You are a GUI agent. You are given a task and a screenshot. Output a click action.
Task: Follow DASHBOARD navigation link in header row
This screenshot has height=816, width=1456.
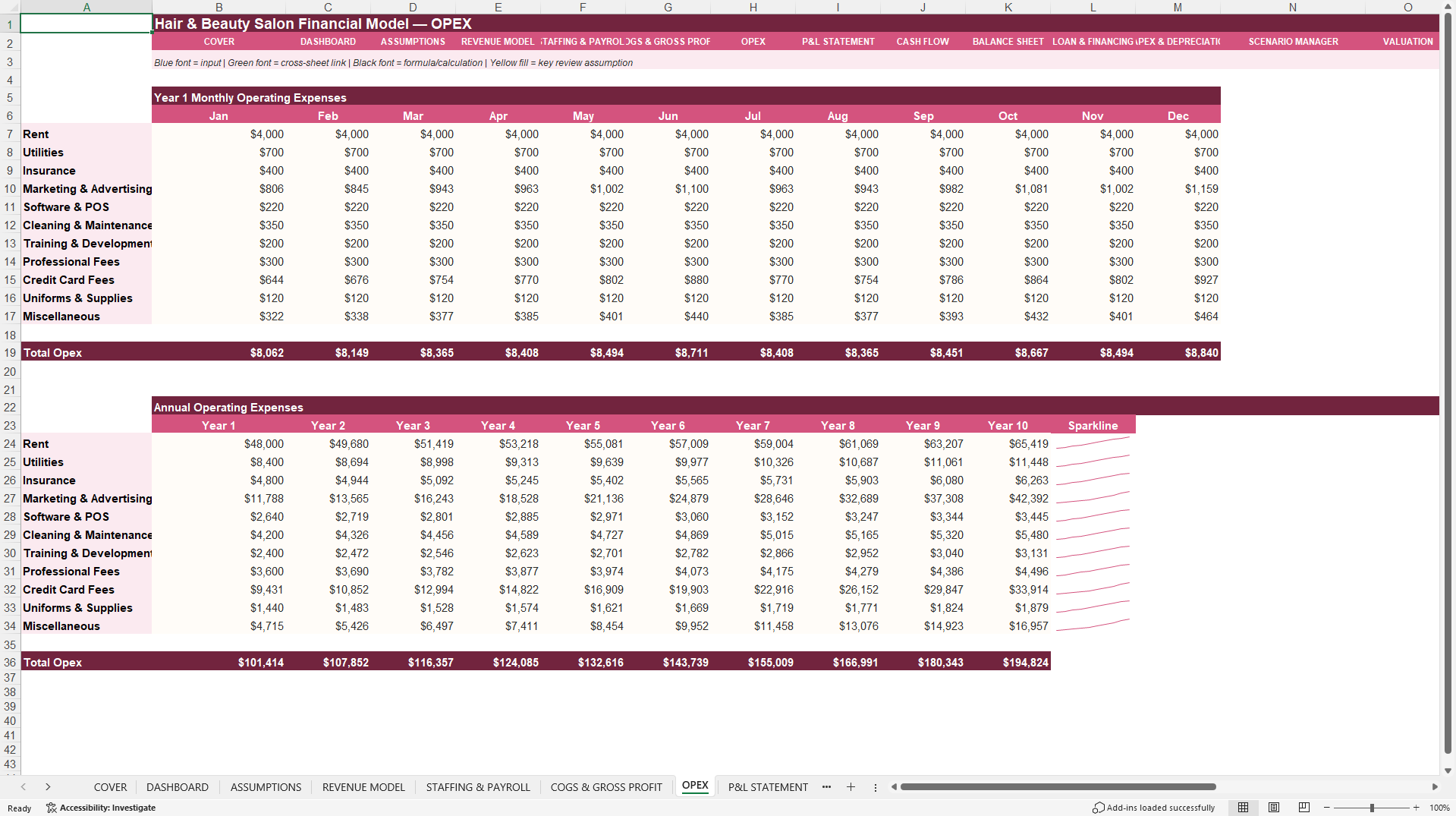(x=328, y=42)
